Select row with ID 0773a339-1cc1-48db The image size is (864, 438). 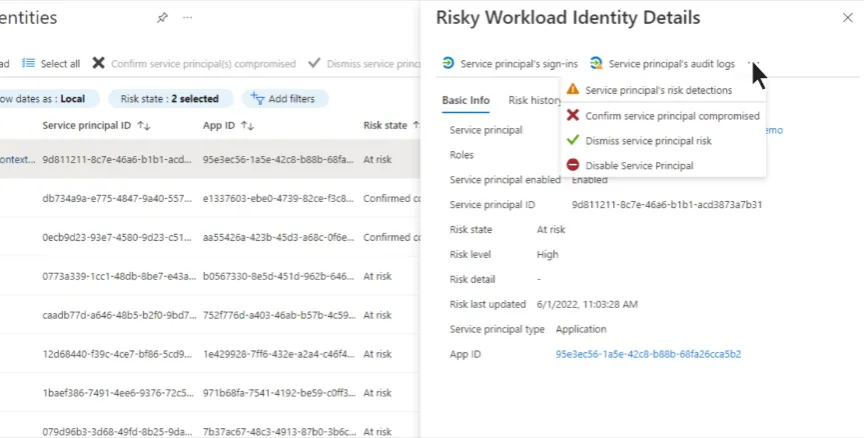(210, 276)
